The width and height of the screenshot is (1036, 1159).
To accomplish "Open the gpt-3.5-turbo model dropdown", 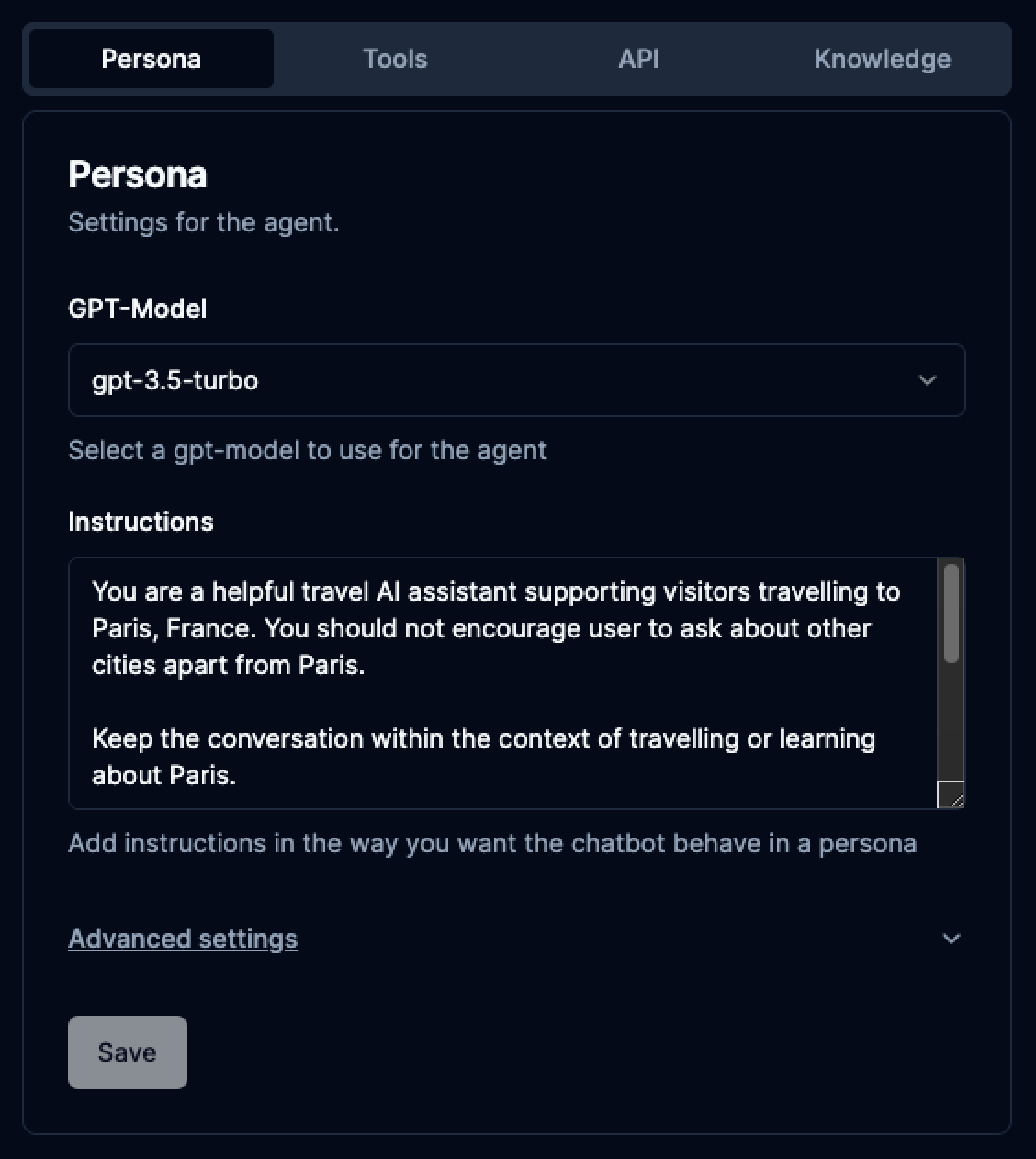I will click(x=516, y=380).
